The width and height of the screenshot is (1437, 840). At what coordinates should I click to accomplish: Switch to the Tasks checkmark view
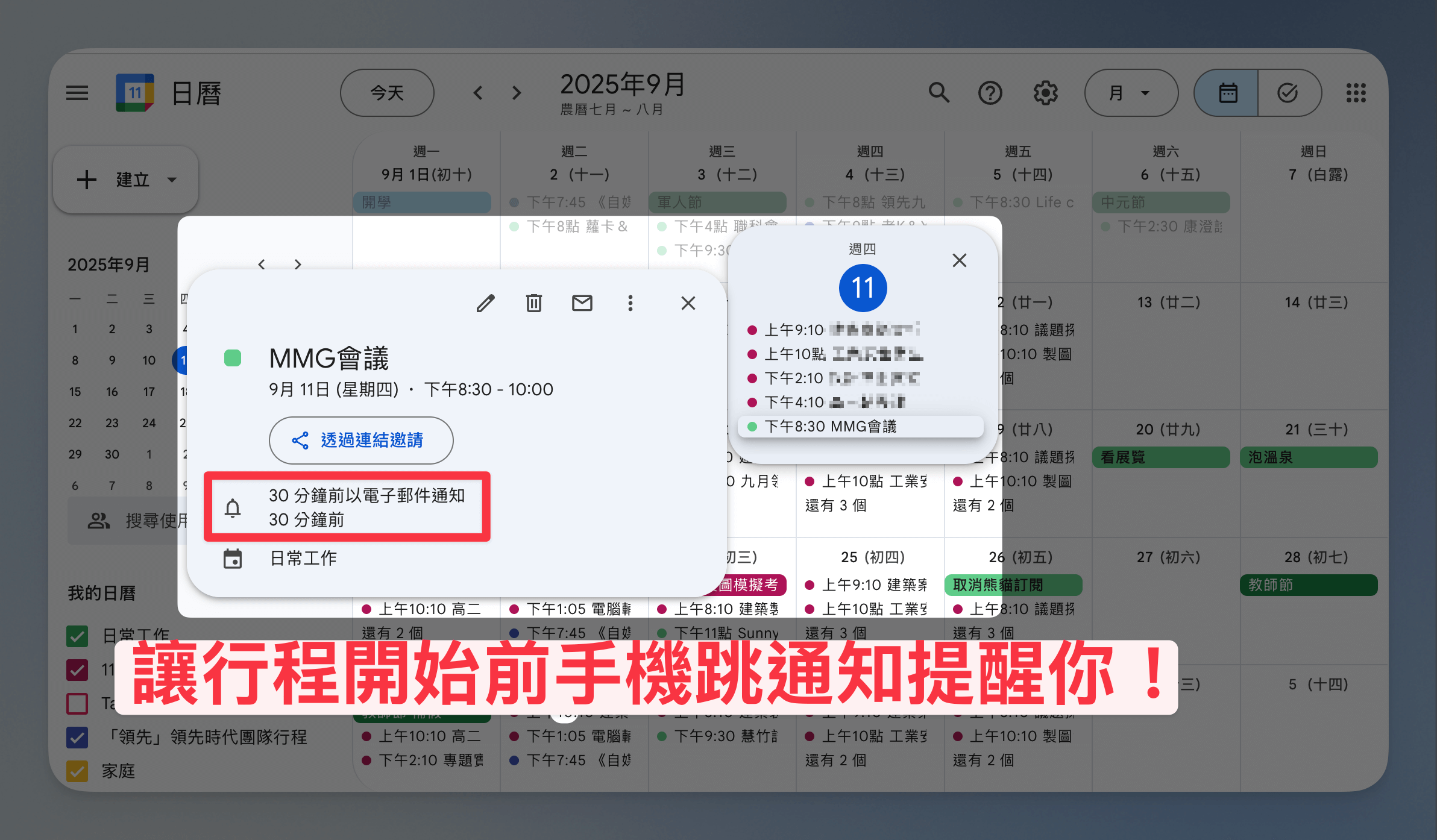tap(1288, 93)
